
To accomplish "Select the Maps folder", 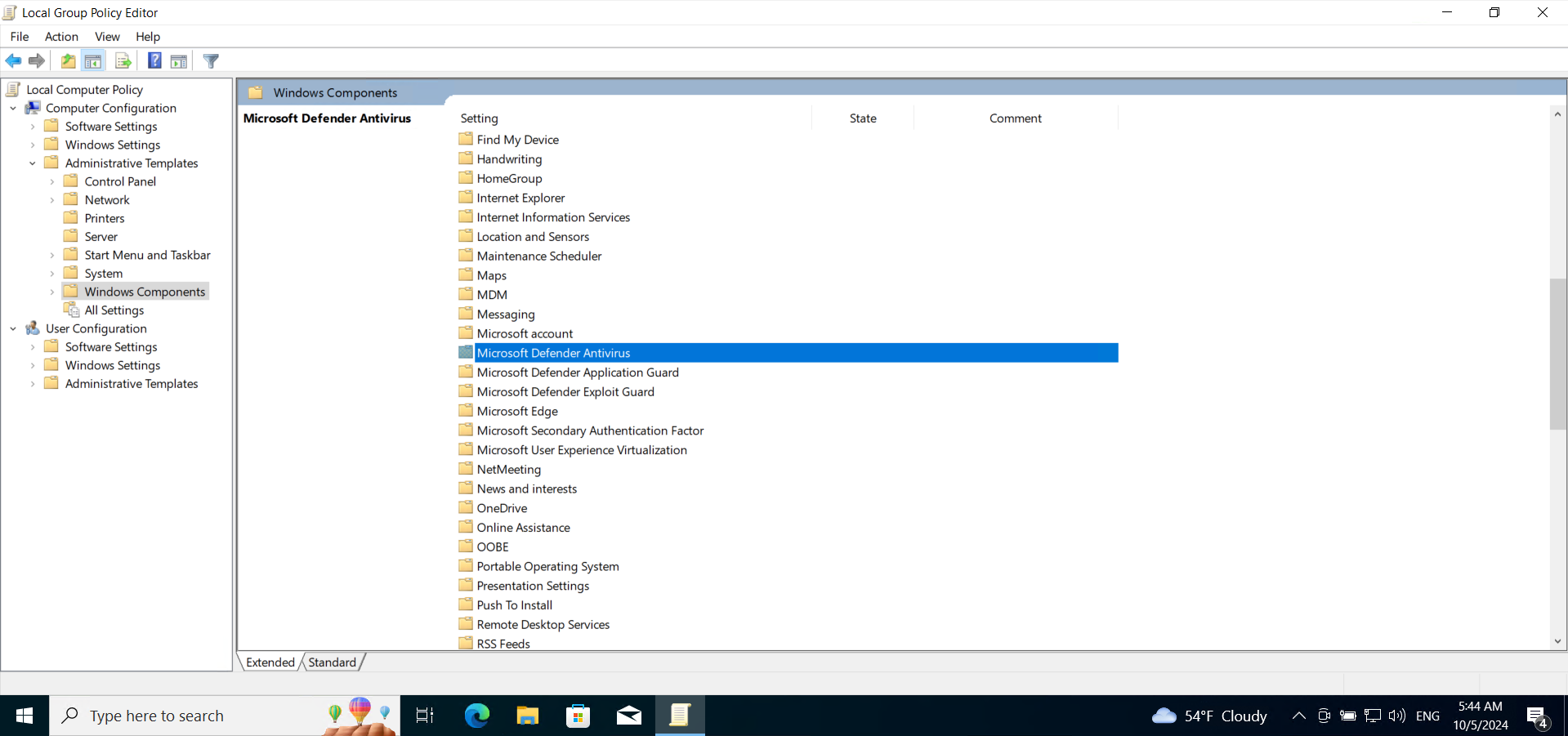I will 492,276.
